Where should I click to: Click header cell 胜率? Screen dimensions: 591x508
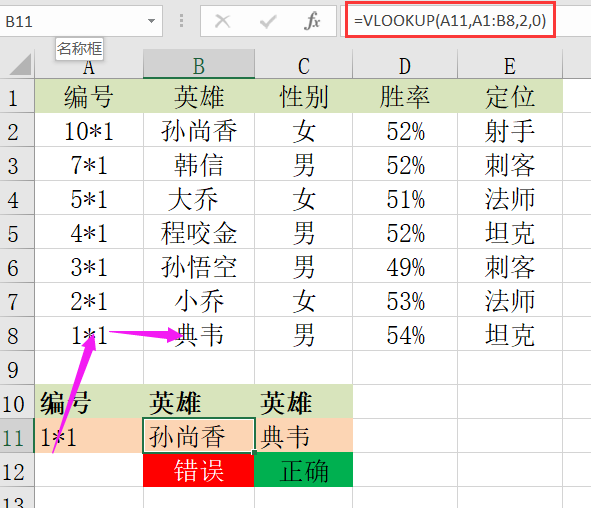point(405,96)
